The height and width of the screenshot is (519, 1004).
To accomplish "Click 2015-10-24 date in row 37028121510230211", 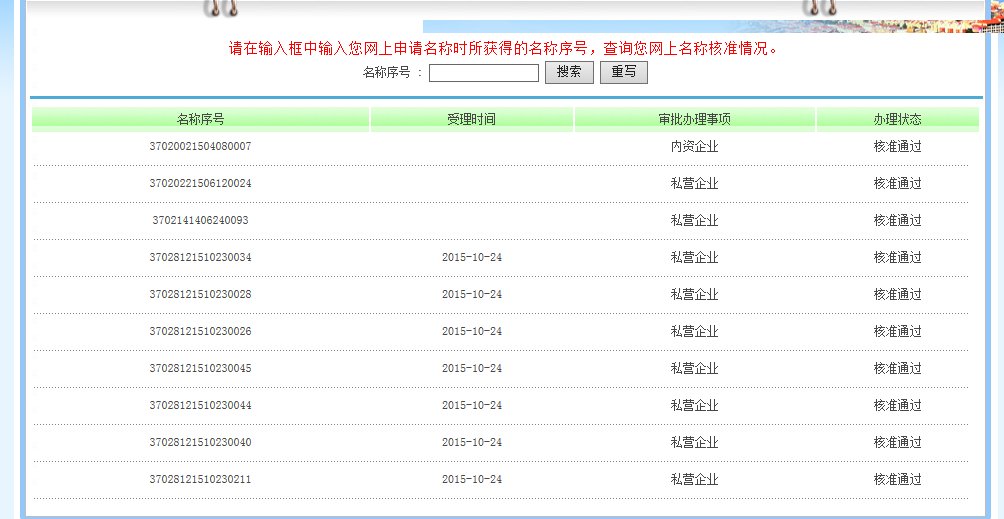I will coord(472,479).
